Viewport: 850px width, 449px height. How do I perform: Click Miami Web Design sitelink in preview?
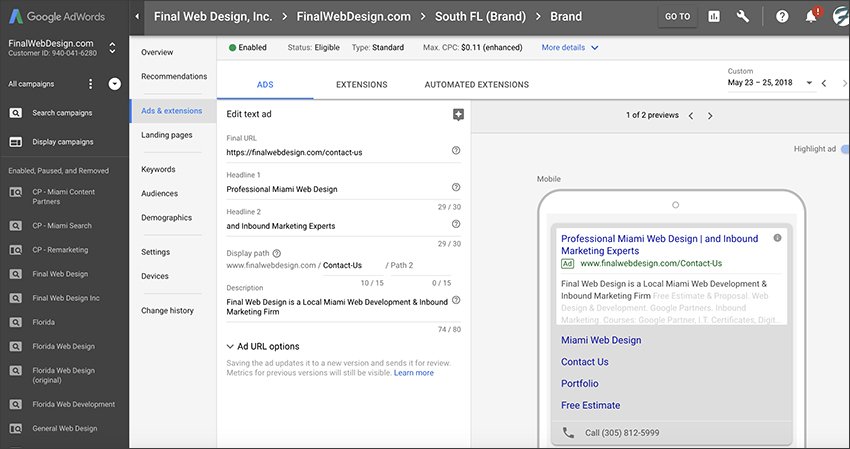tap(601, 340)
